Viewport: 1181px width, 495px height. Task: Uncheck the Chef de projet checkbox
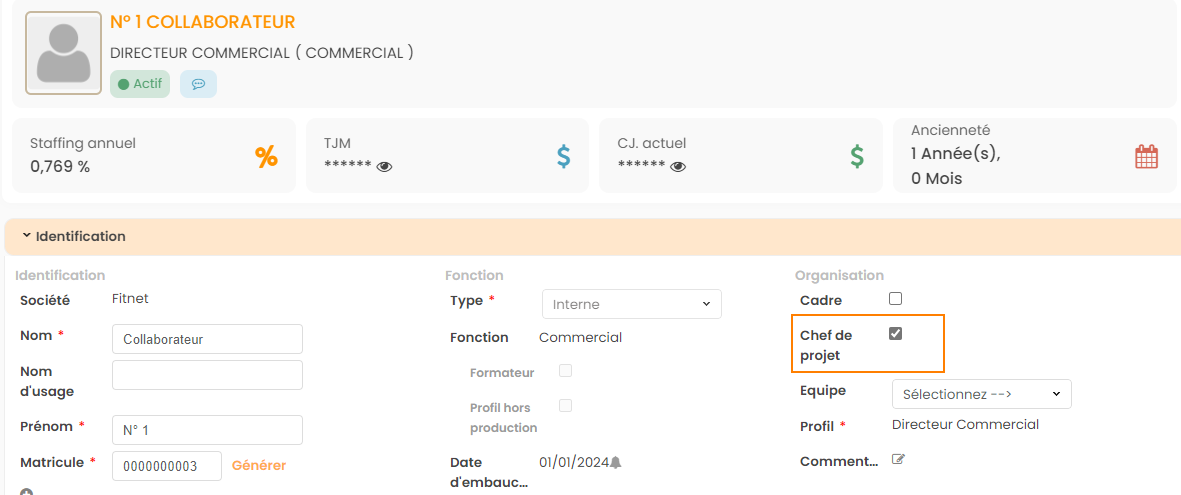(x=895, y=334)
